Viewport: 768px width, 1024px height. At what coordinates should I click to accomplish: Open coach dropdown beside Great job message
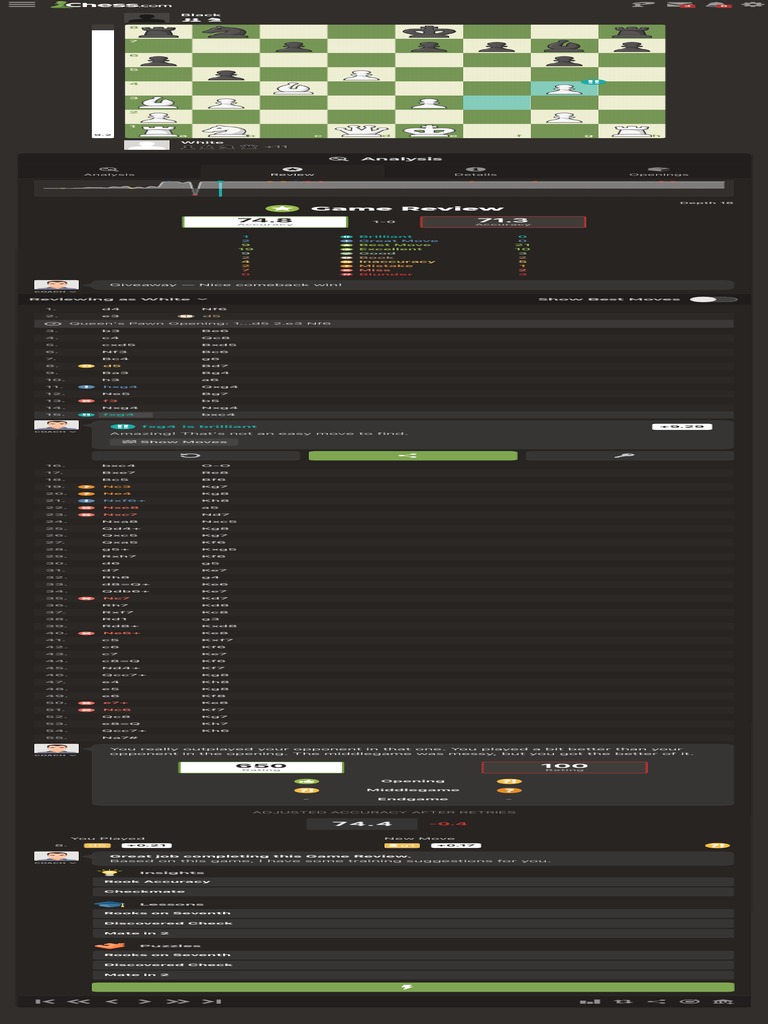(56, 862)
